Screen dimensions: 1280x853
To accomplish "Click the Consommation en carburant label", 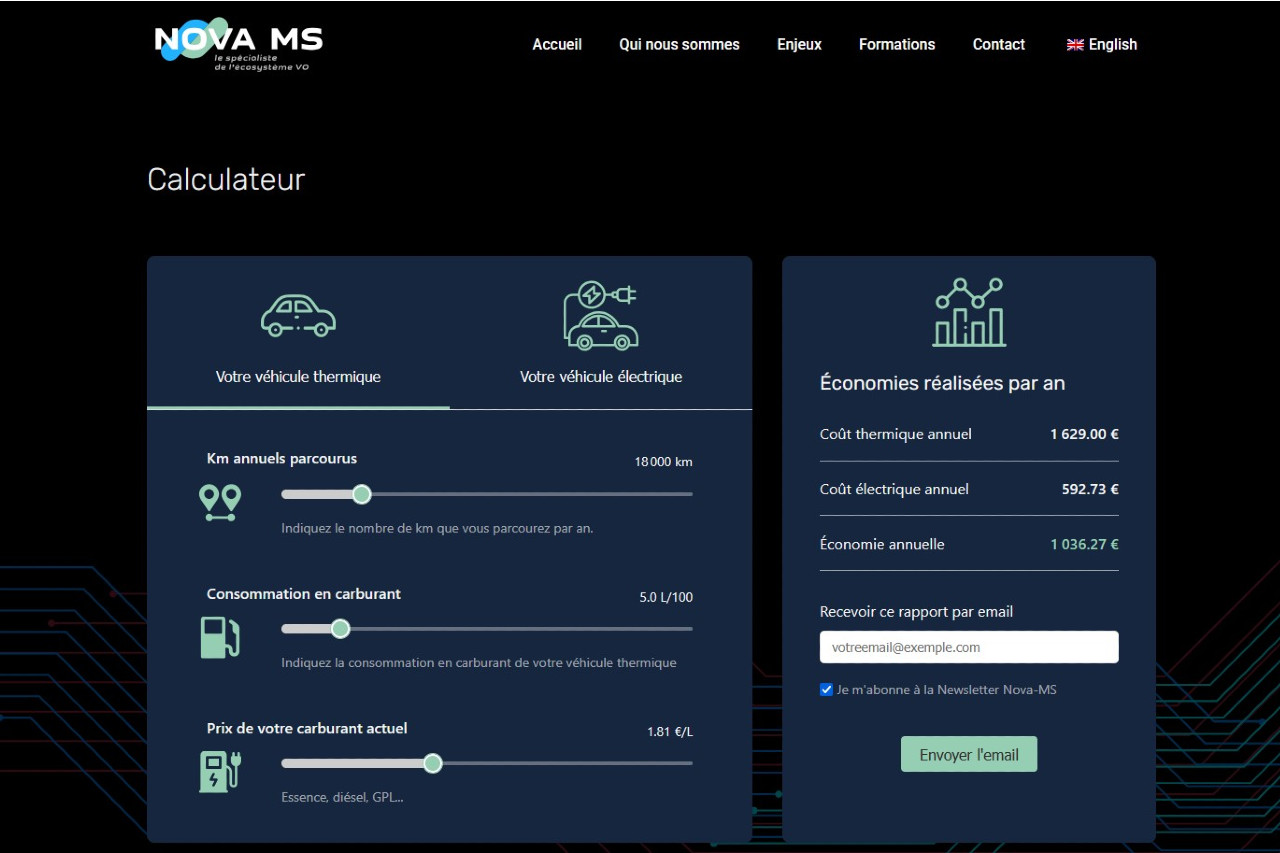I will point(304,593).
